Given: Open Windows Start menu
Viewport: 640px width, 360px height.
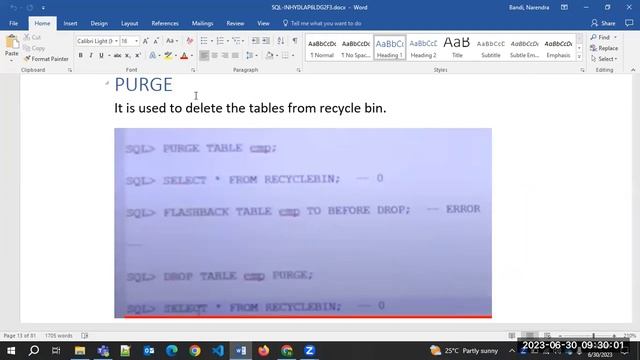Looking at the screenshot, I should coord(11,351).
